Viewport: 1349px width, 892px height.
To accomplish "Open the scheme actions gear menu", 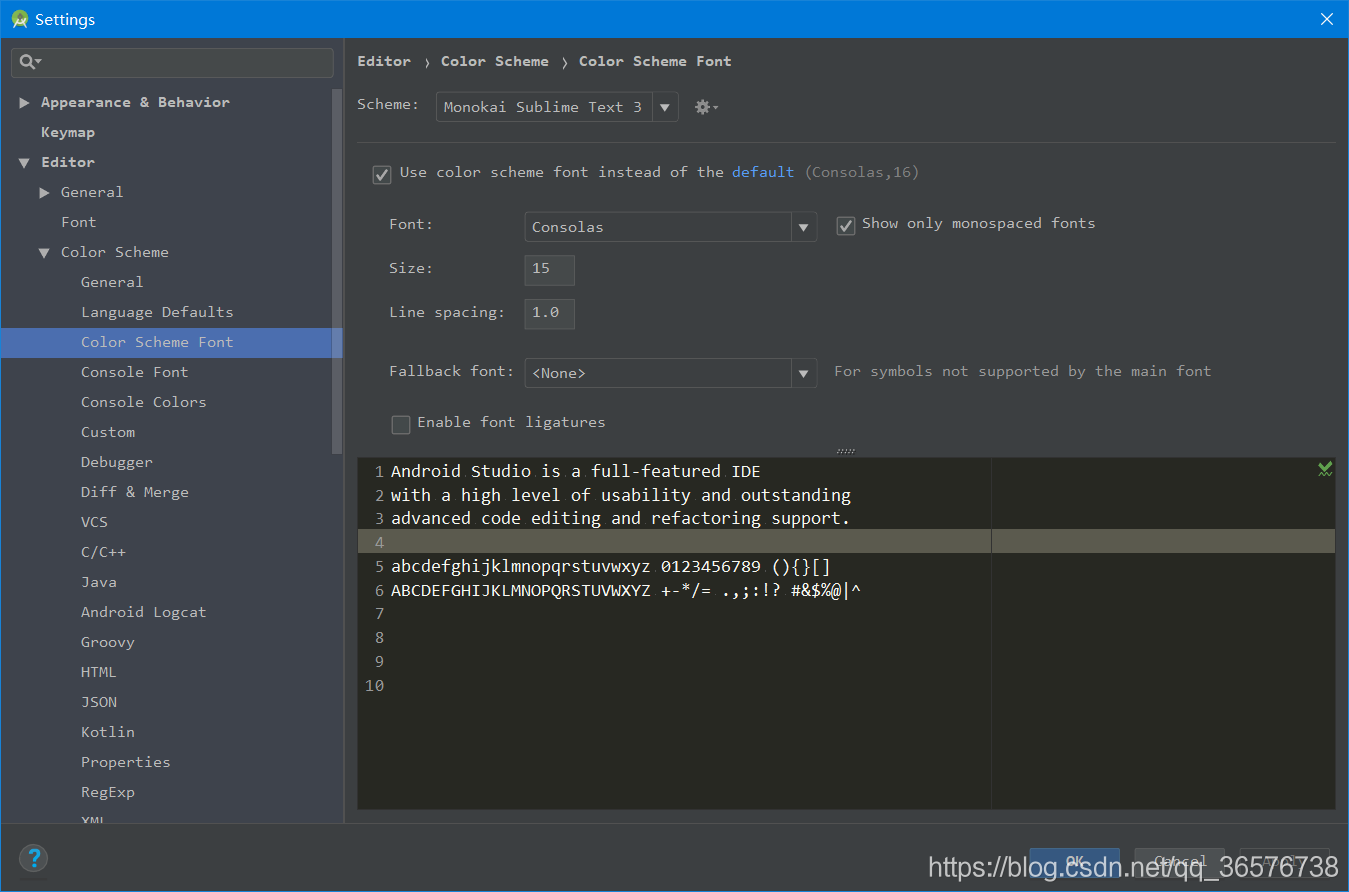I will (x=706, y=107).
